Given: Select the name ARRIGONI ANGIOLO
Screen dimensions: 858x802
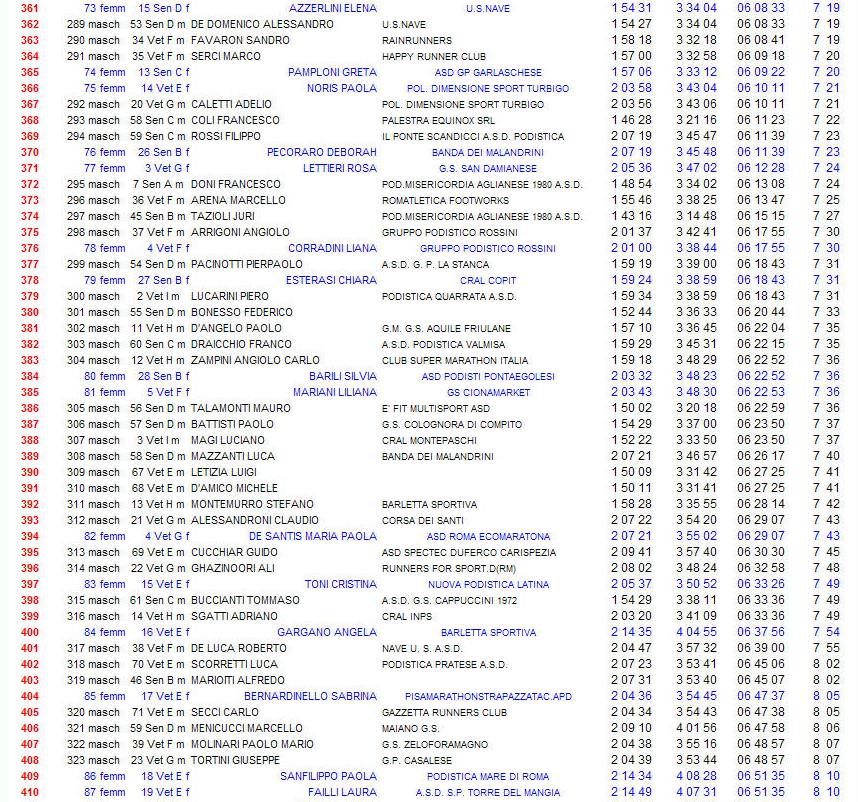Looking at the screenshot, I should (x=240, y=232).
